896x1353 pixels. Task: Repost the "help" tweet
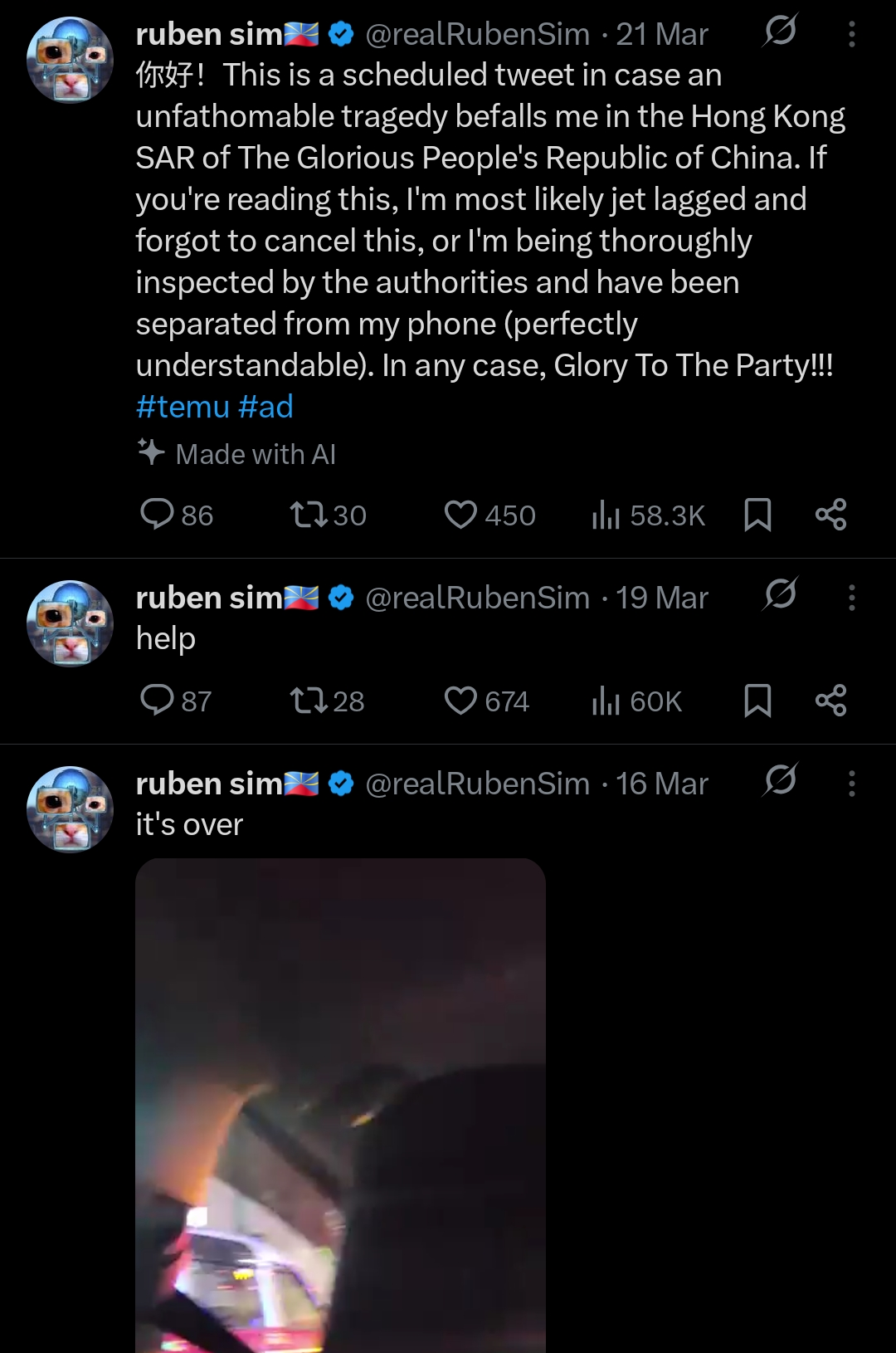click(x=309, y=701)
